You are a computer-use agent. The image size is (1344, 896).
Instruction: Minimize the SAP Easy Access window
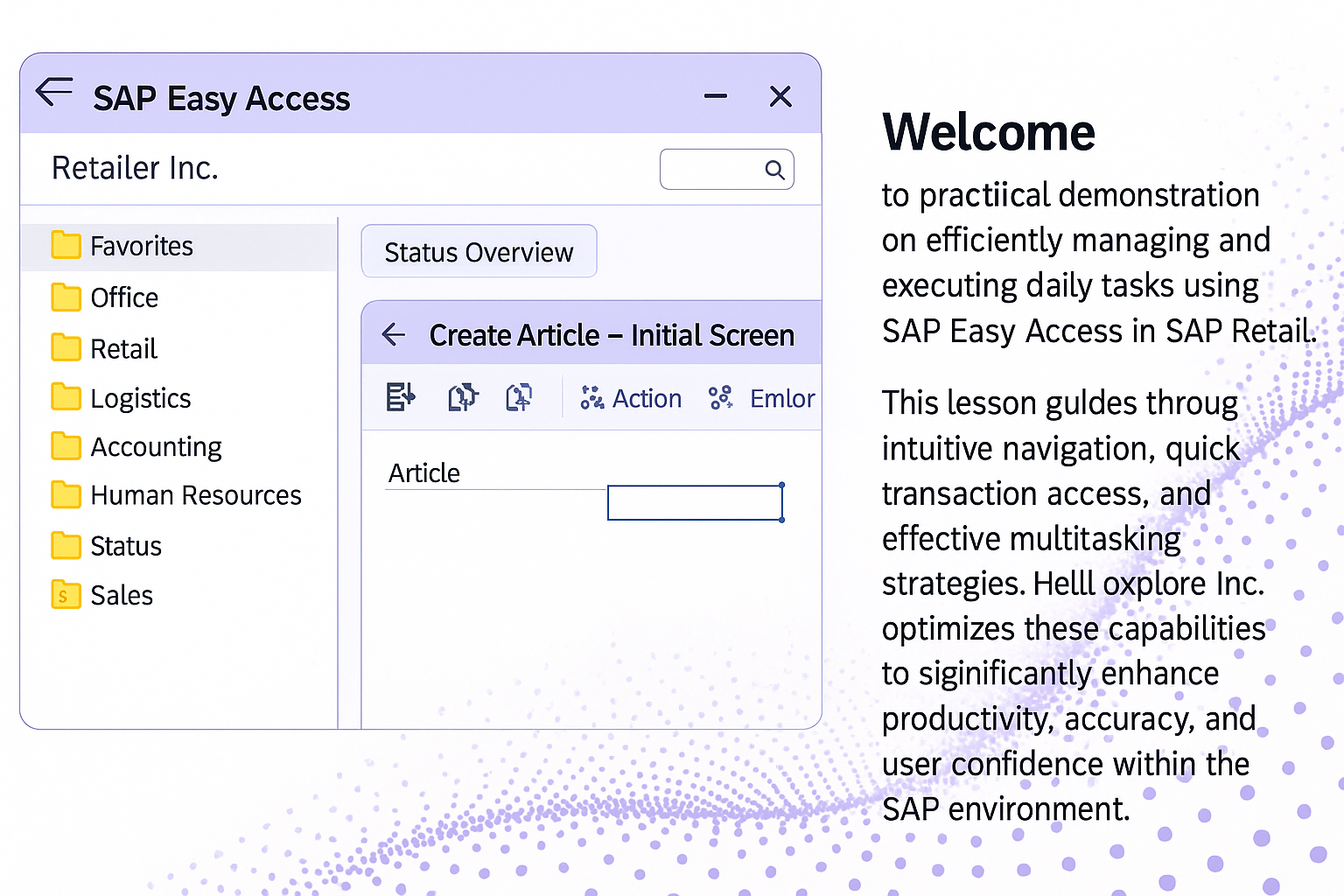pyautogui.click(x=716, y=96)
